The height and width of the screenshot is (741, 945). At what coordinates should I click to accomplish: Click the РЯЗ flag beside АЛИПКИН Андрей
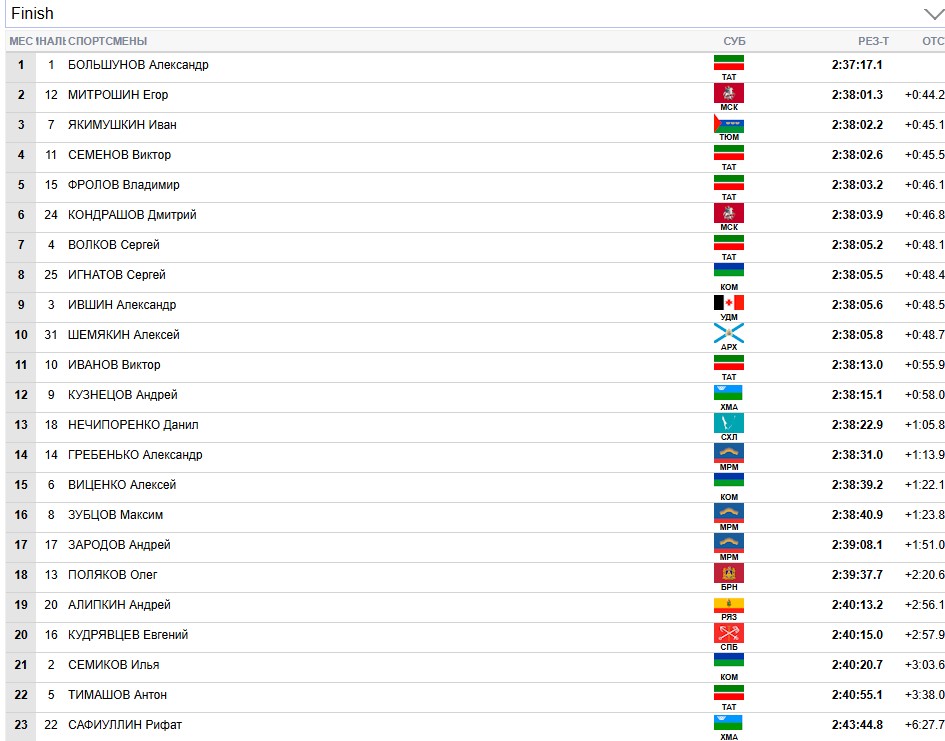pos(728,604)
